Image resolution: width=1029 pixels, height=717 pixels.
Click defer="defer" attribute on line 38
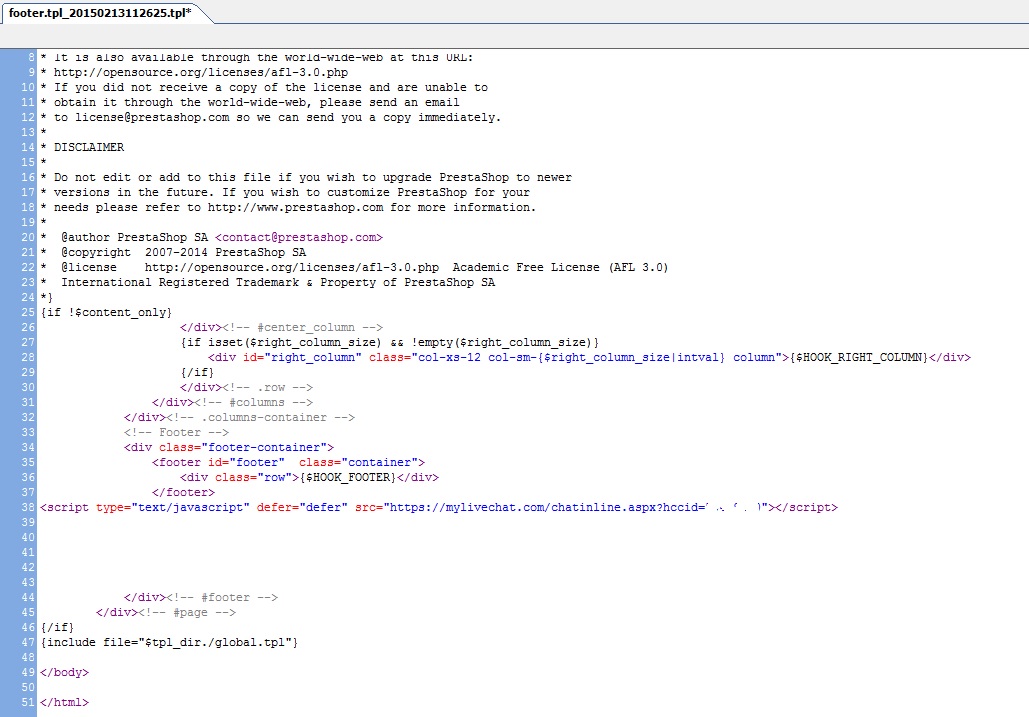(x=303, y=507)
